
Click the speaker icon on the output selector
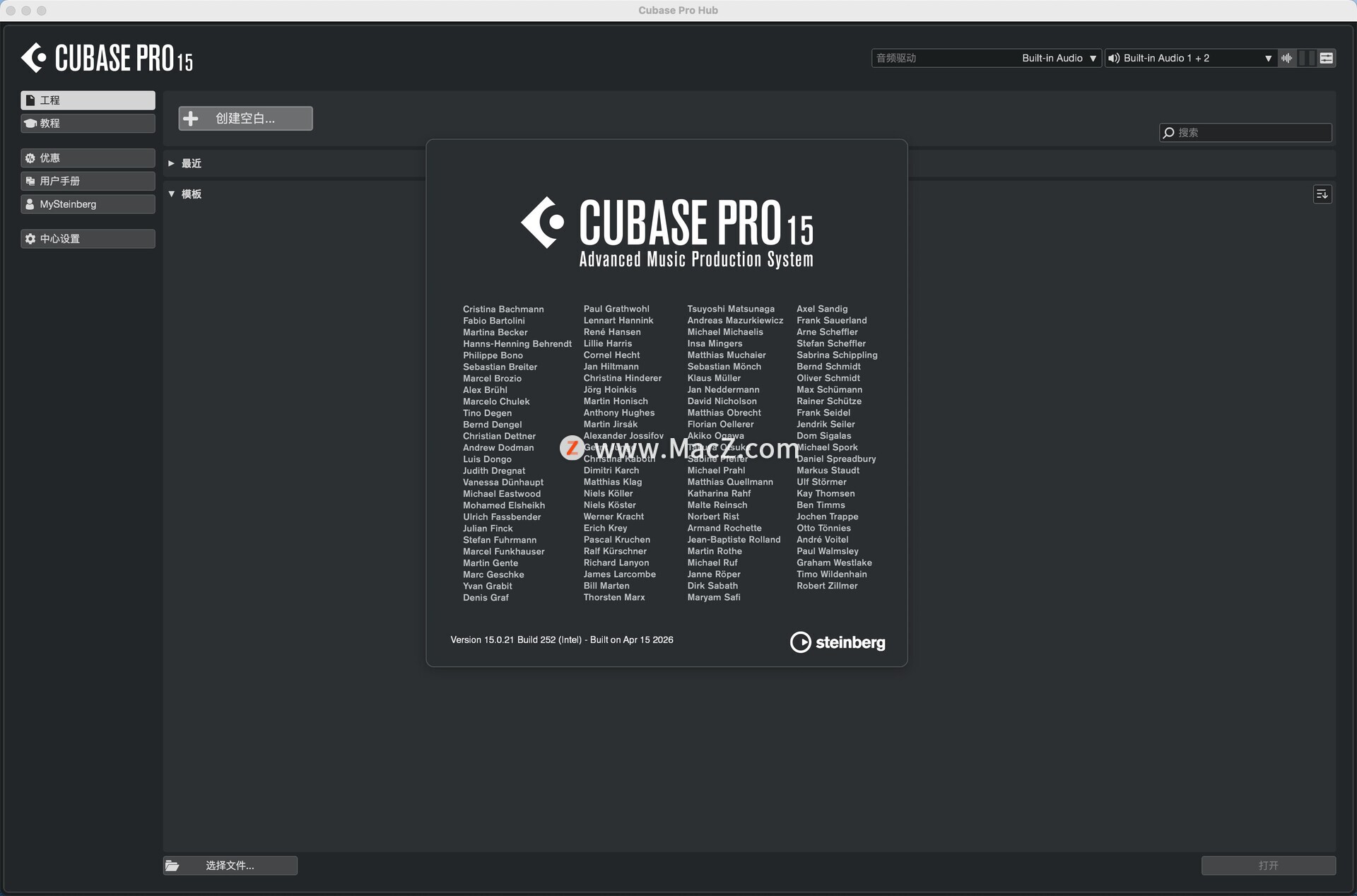[1114, 58]
